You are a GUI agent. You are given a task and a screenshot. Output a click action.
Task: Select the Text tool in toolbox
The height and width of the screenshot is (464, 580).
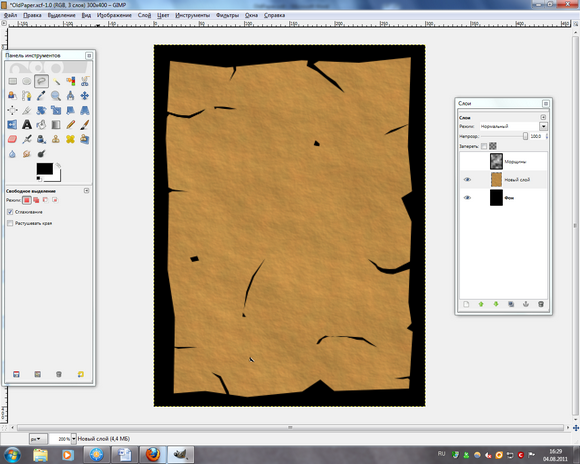[27, 125]
